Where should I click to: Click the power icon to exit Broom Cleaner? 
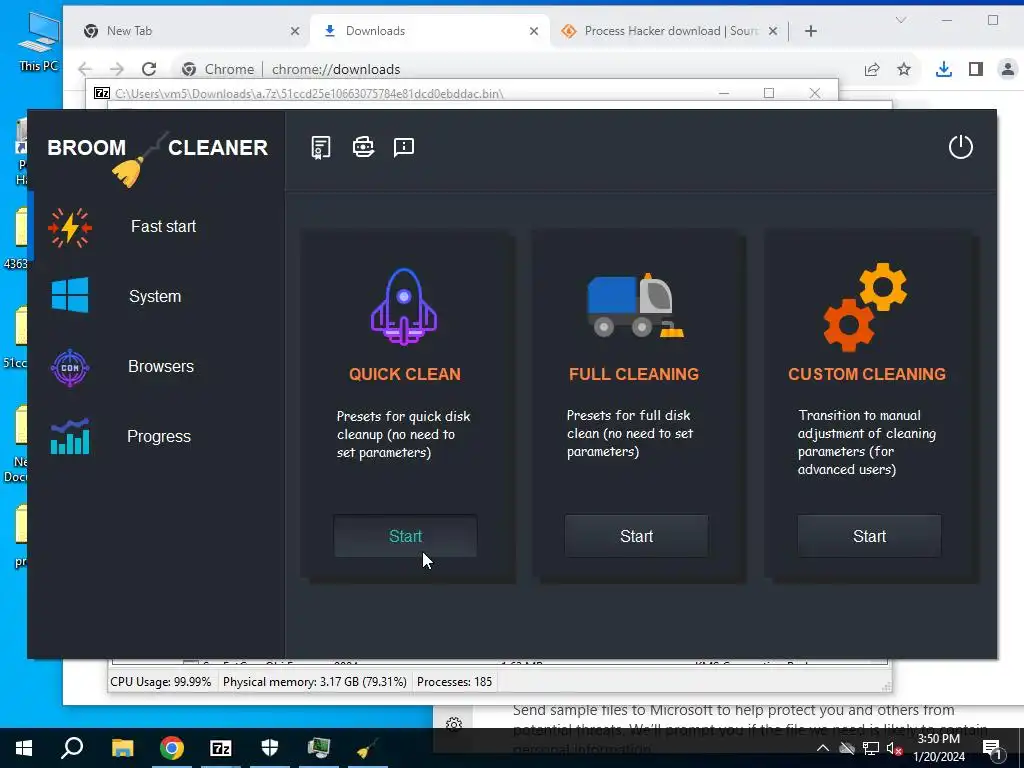(961, 147)
